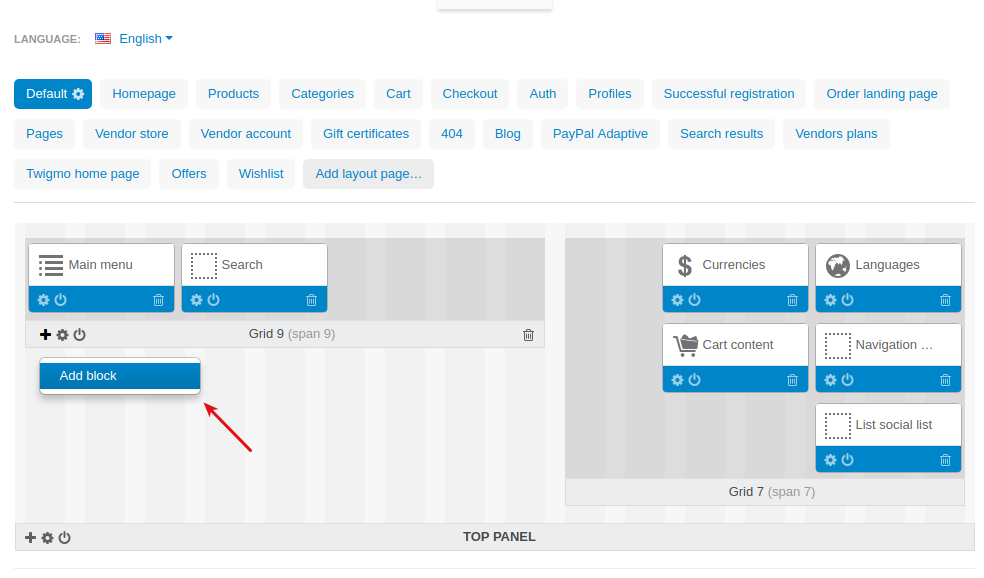Toggle power status of Cart content block

[694, 380]
